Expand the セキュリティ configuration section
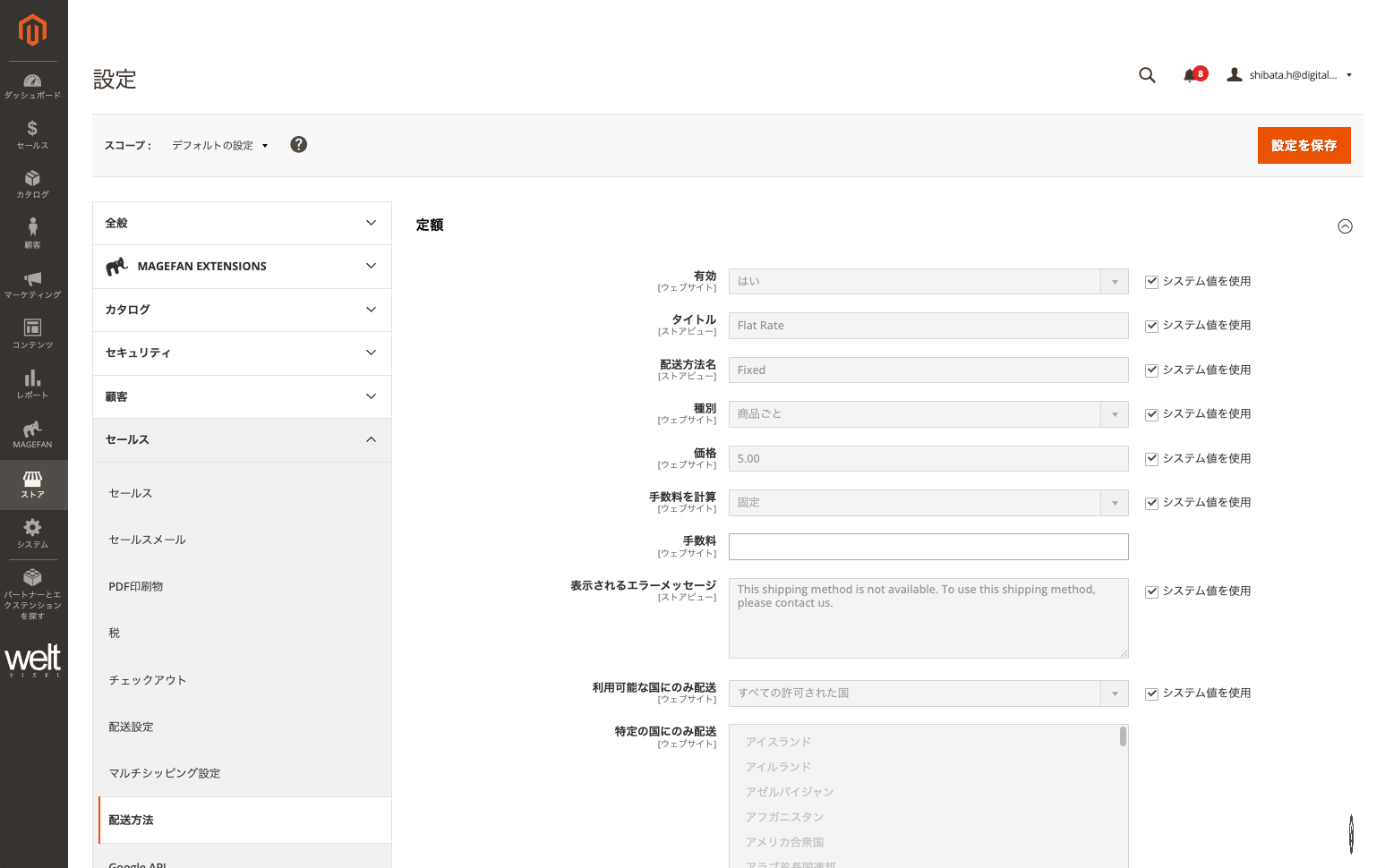This screenshot has width=1385, height=868. [242, 353]
